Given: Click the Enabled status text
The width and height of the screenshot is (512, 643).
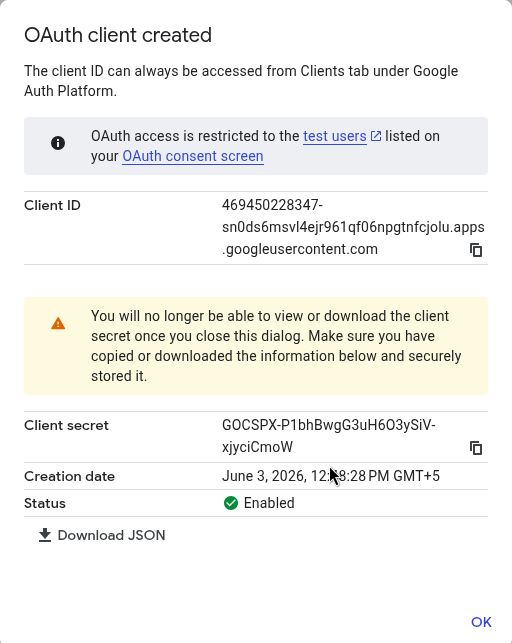Looking at the screenshot, I should click(269, 503).
